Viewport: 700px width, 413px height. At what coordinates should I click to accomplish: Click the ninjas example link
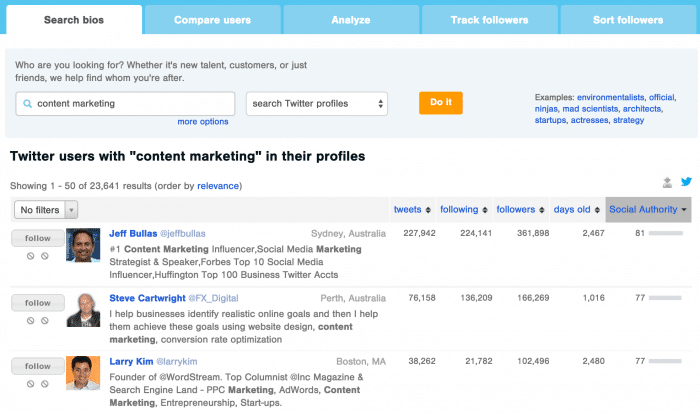click(x=546, y=109)
